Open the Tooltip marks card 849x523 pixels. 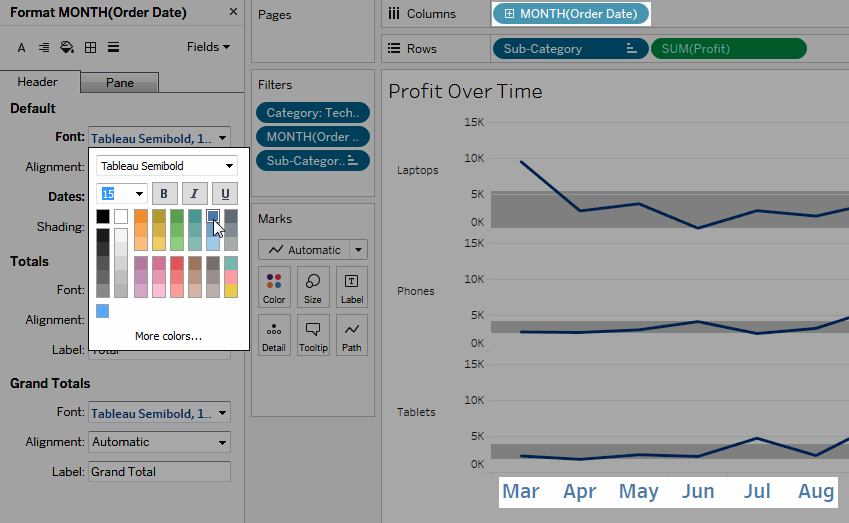(313, 335)
